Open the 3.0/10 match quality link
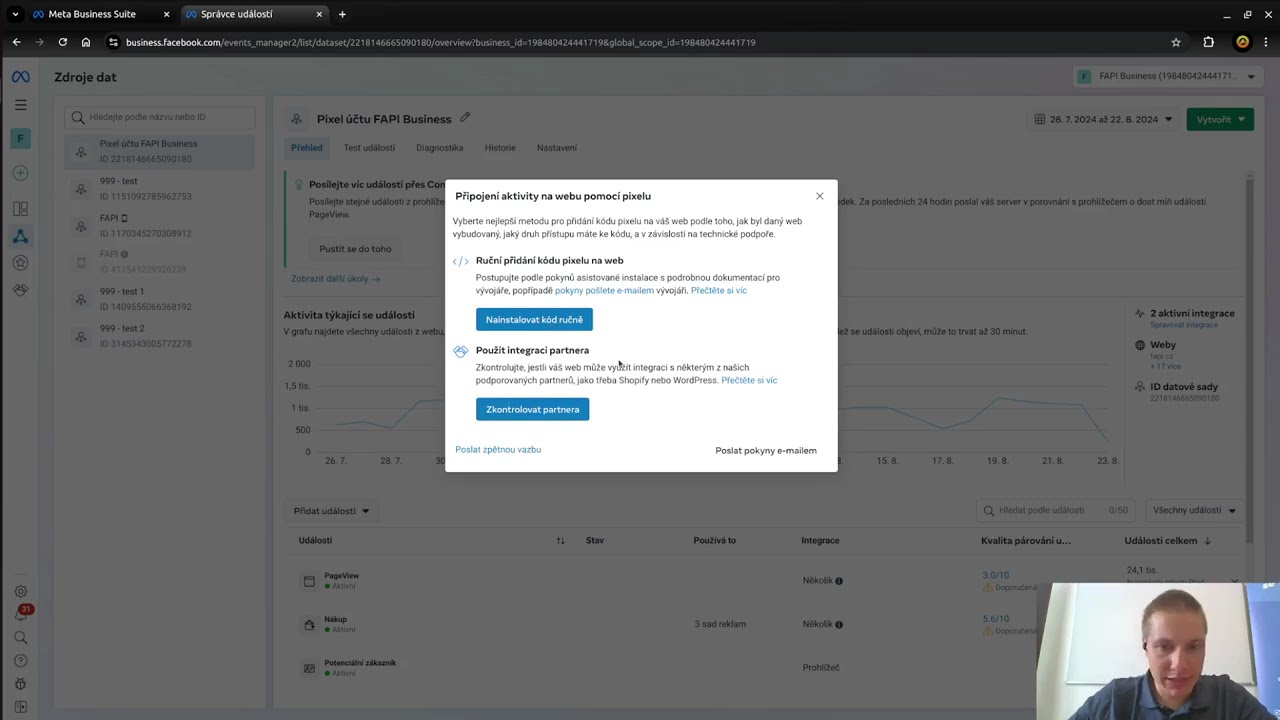 pyautogui.click(x=996, y=576)
